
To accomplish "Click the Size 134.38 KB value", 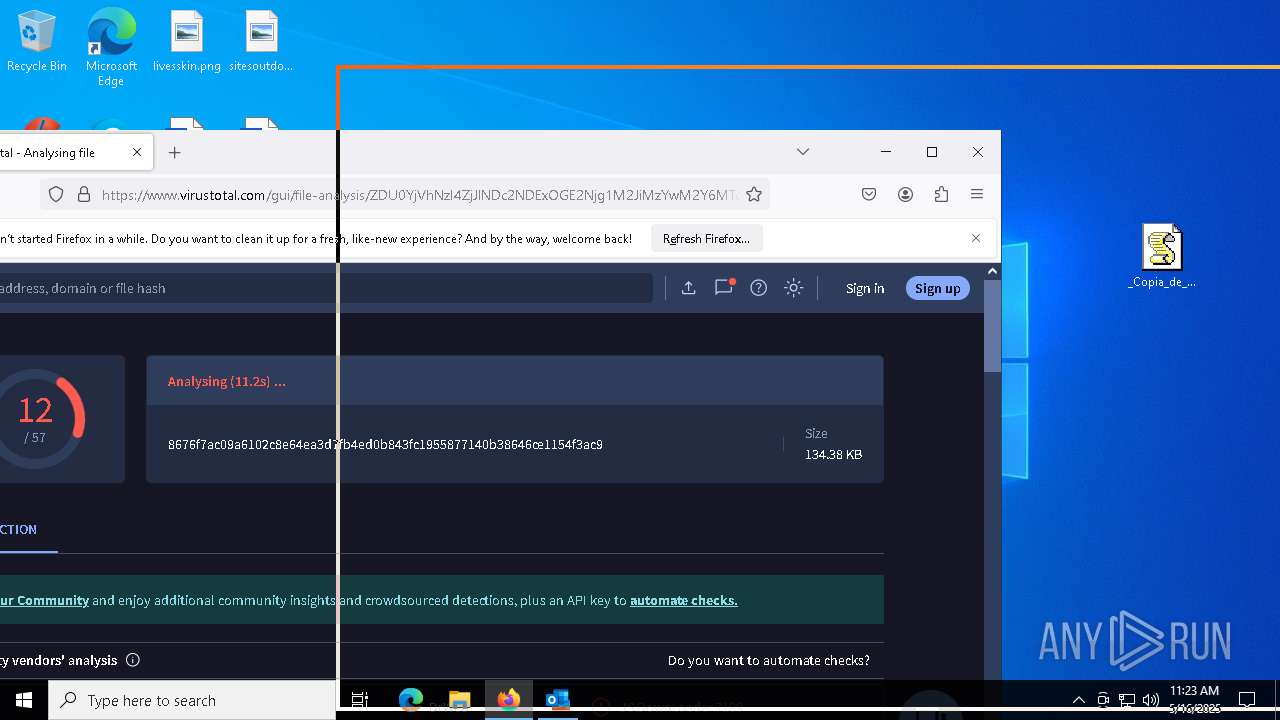I will tap(833, 455).
